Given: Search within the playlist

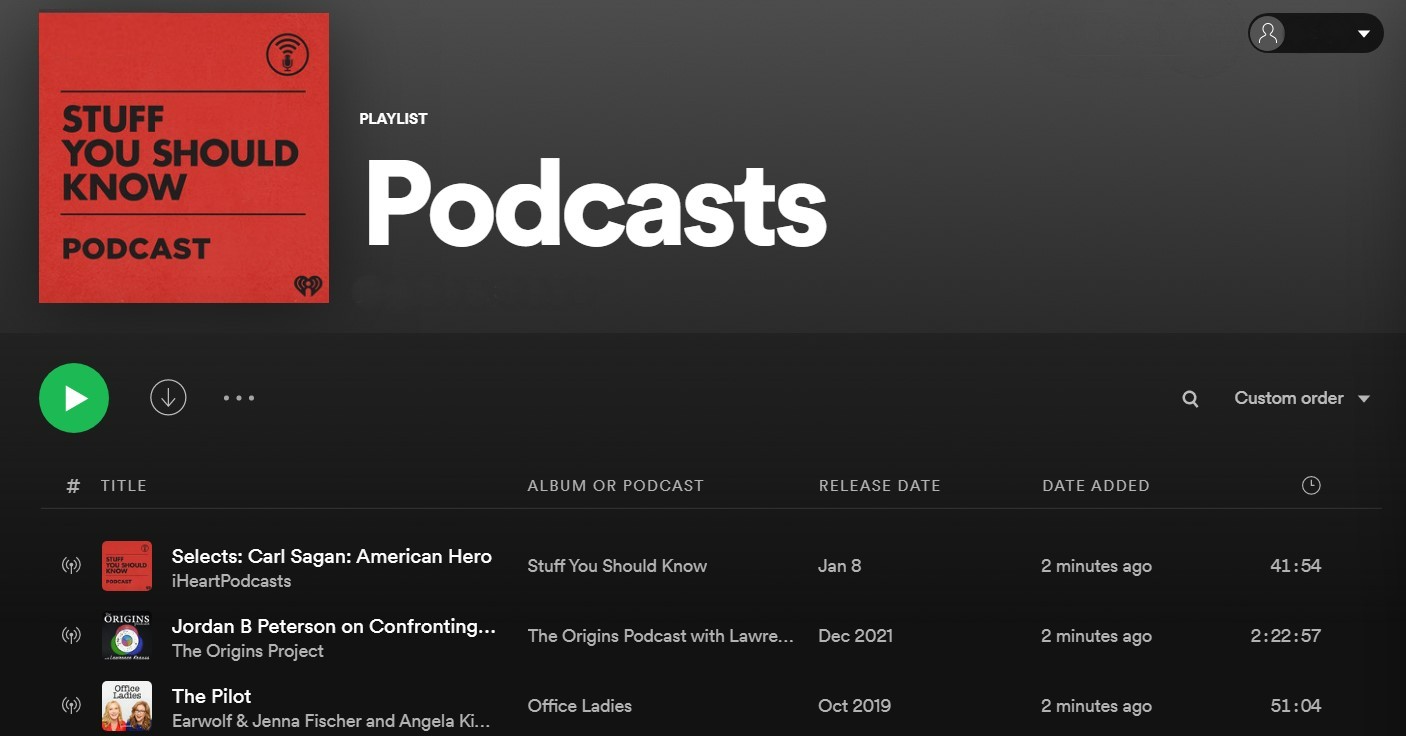Looking at the screenshot, I should click(x=1190, y=399).
